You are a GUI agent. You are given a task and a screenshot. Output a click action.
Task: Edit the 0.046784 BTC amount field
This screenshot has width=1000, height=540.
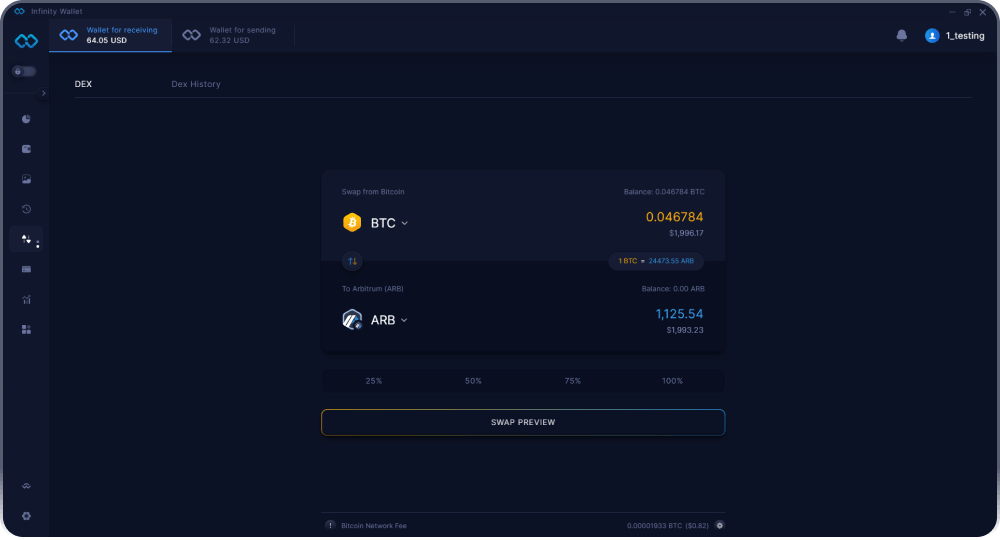674,217
